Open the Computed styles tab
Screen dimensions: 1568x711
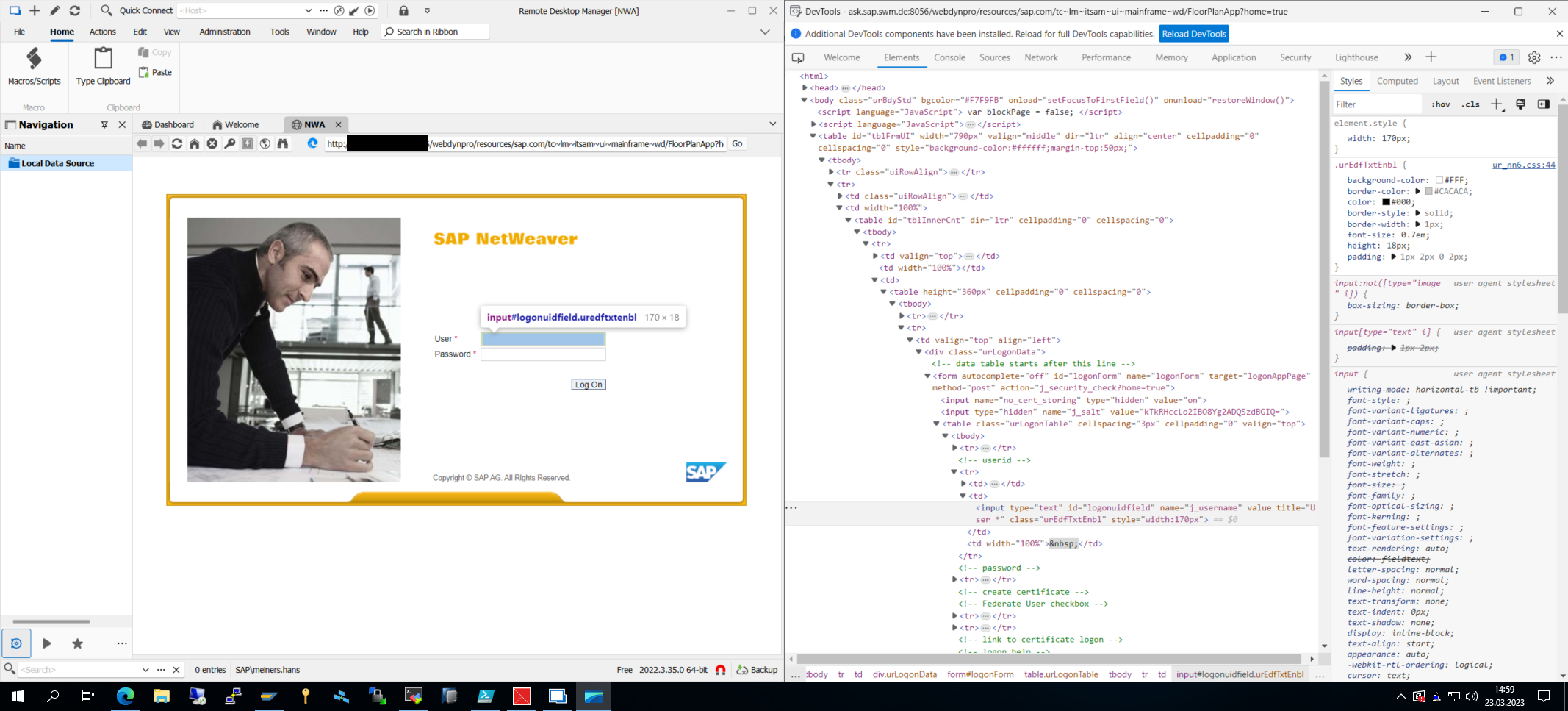pyautogui.click(x=1398, y=81)
